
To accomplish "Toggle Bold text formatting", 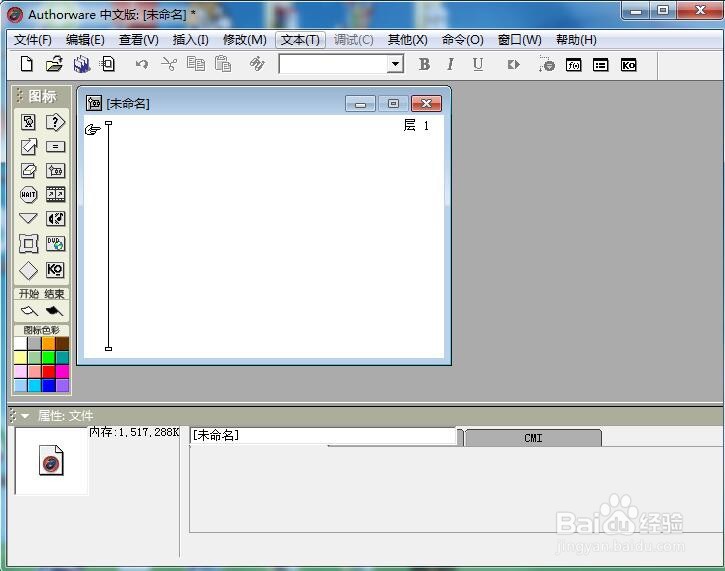I will pyautogui.click(x=424, y=64).
